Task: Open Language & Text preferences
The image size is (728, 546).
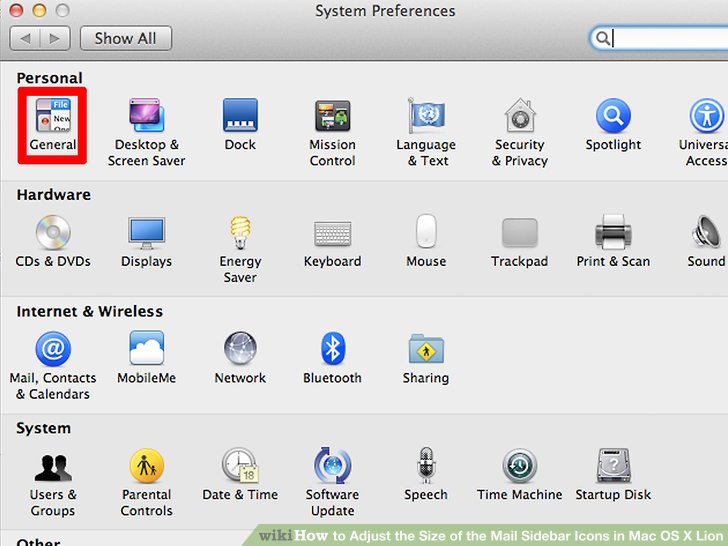Action: pos(426,132)
